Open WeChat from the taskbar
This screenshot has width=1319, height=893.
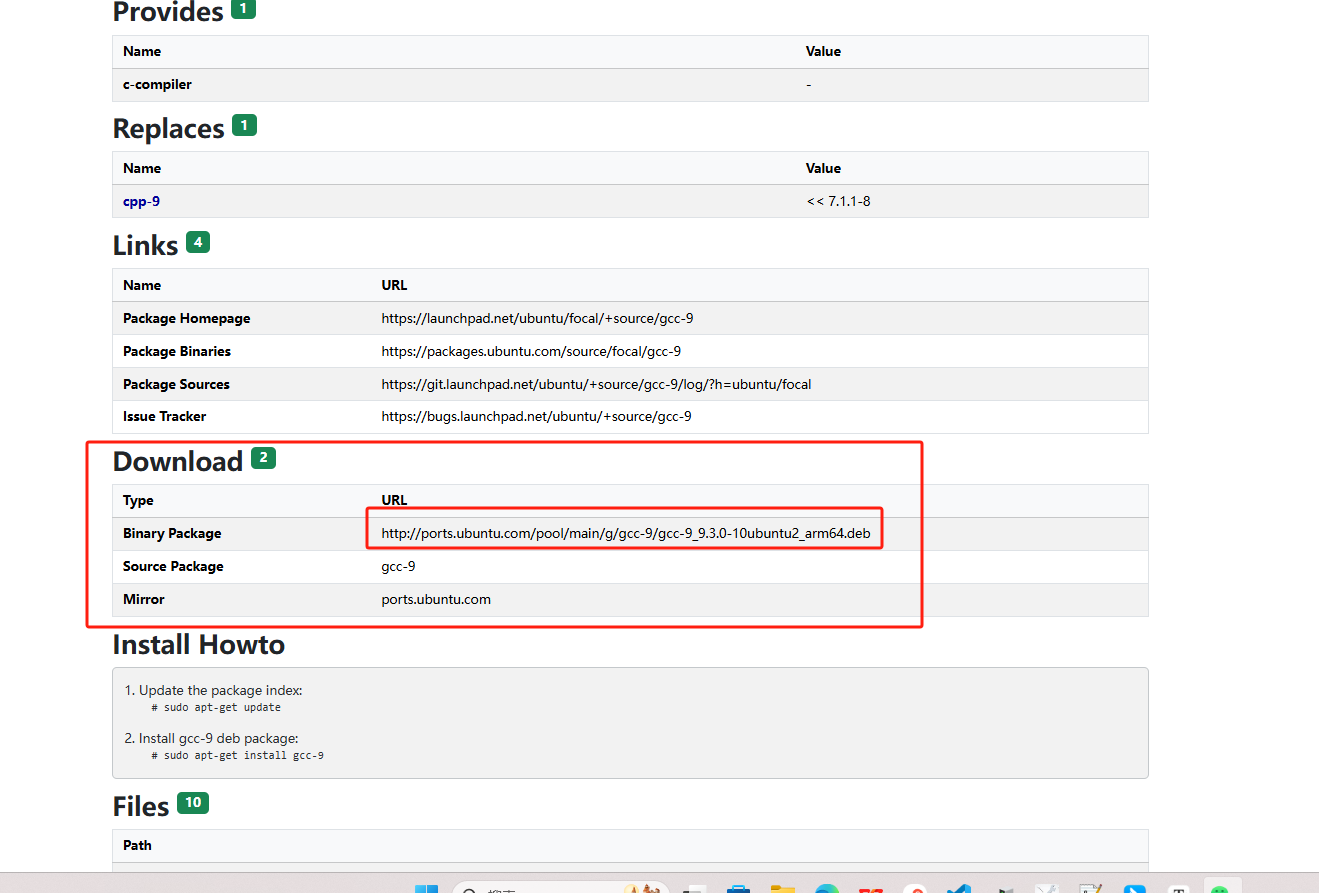click(1219, 888)
